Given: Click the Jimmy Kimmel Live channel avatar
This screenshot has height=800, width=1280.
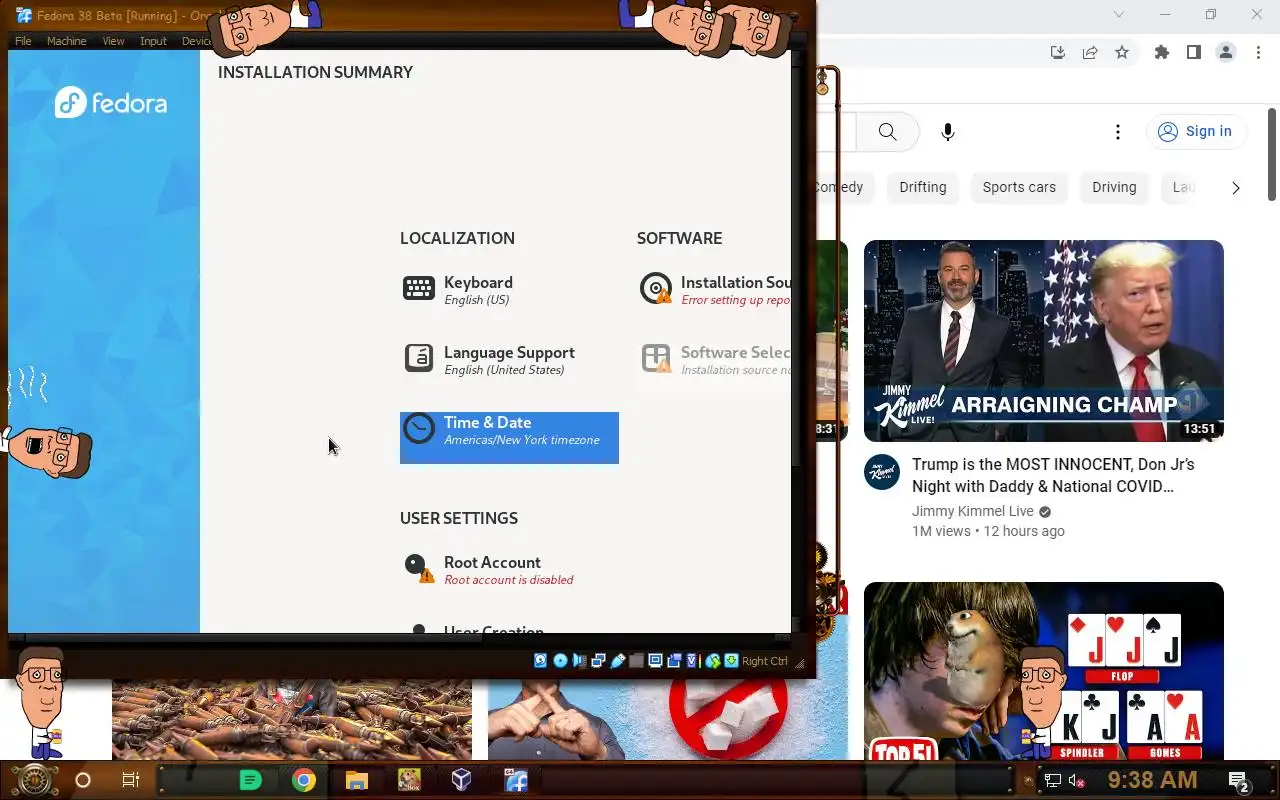Looking at the screenshot, I should pyautogui.click(x=882, y=472).
